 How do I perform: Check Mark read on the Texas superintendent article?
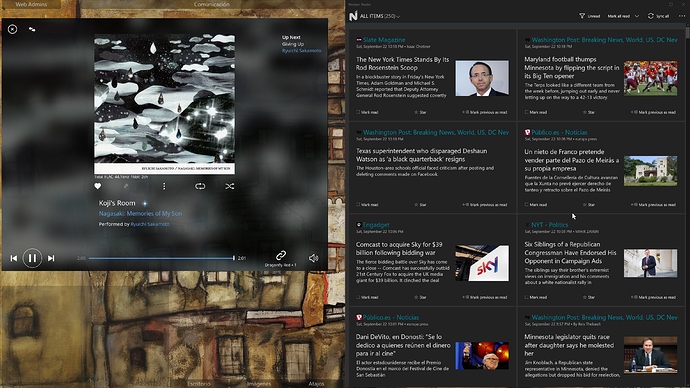(367, 205)
